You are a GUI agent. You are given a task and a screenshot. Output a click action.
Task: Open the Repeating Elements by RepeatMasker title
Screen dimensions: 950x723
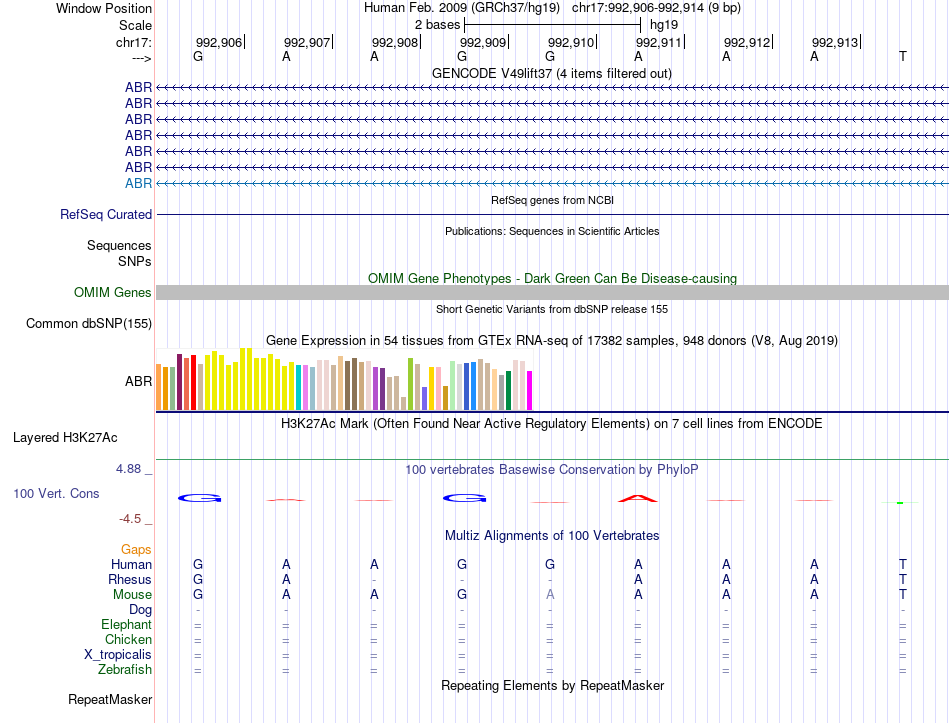tap(552, 685)
